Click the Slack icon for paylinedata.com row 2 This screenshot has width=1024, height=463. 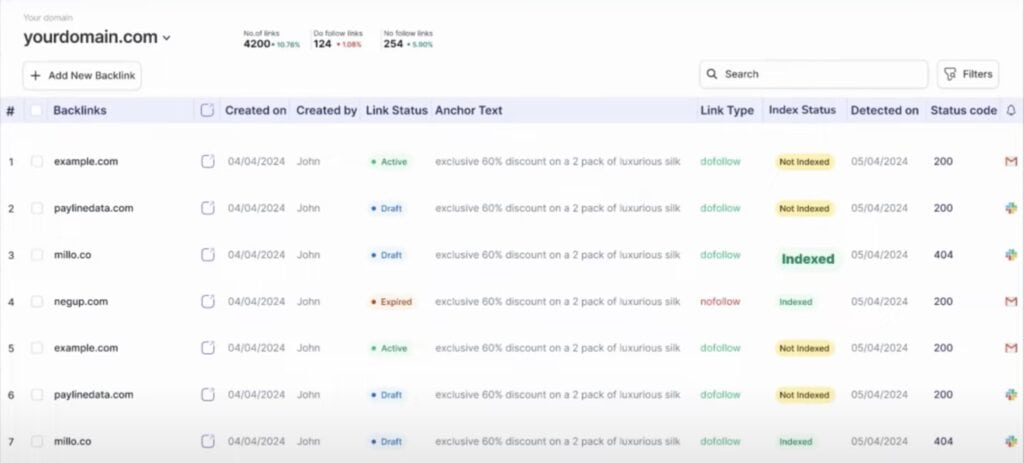click(x=1010, y=208)
